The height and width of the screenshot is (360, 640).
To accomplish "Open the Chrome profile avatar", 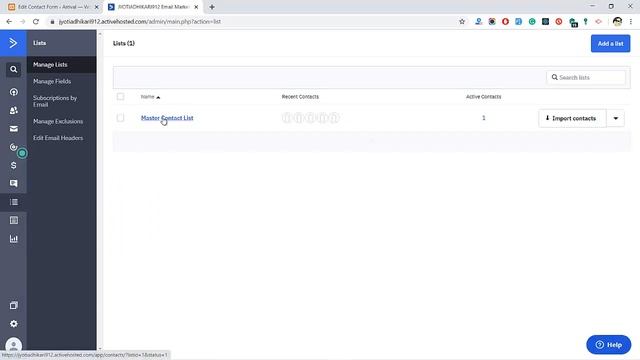I will (x=617, y=22).
